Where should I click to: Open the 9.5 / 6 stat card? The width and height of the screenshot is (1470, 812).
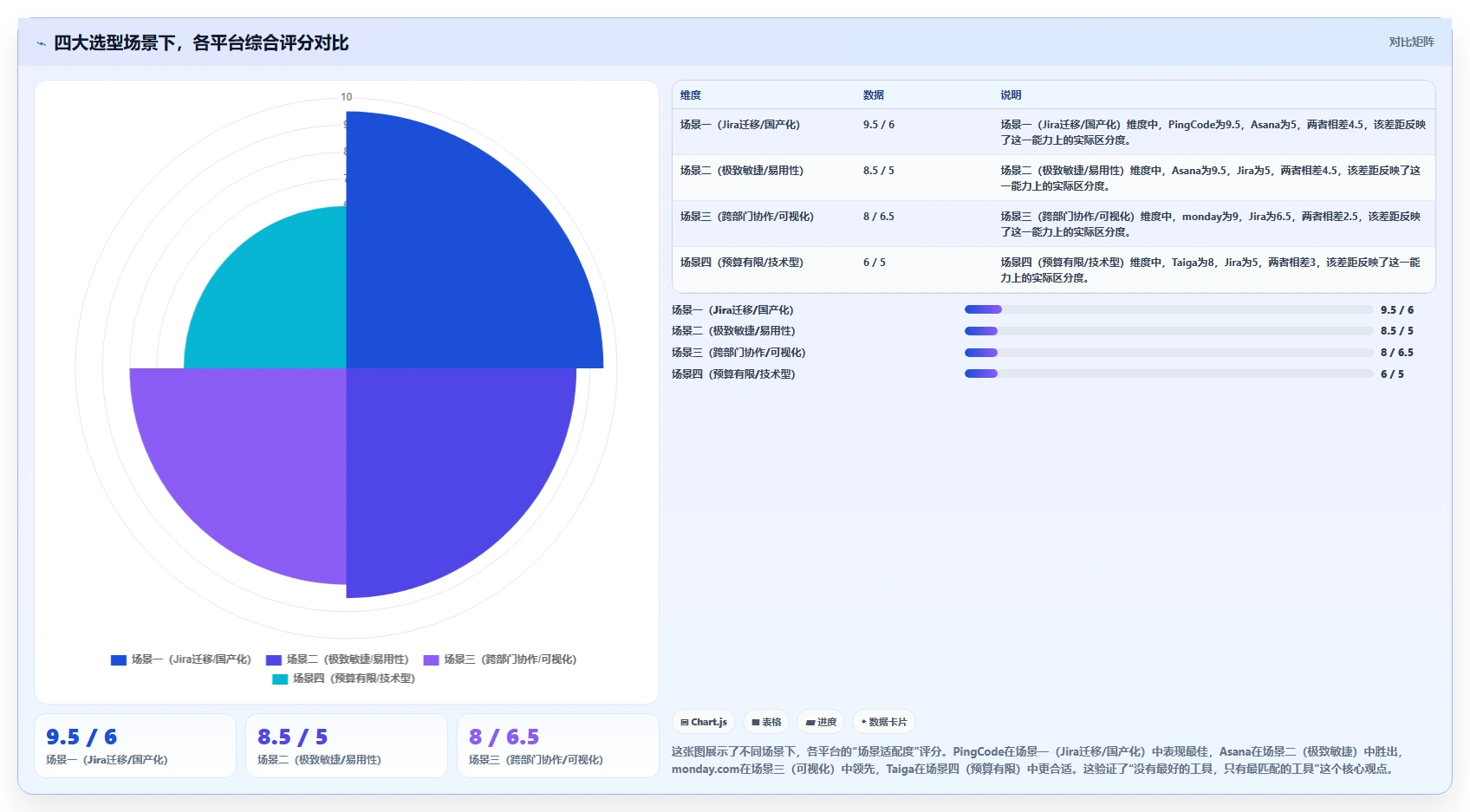135,746
